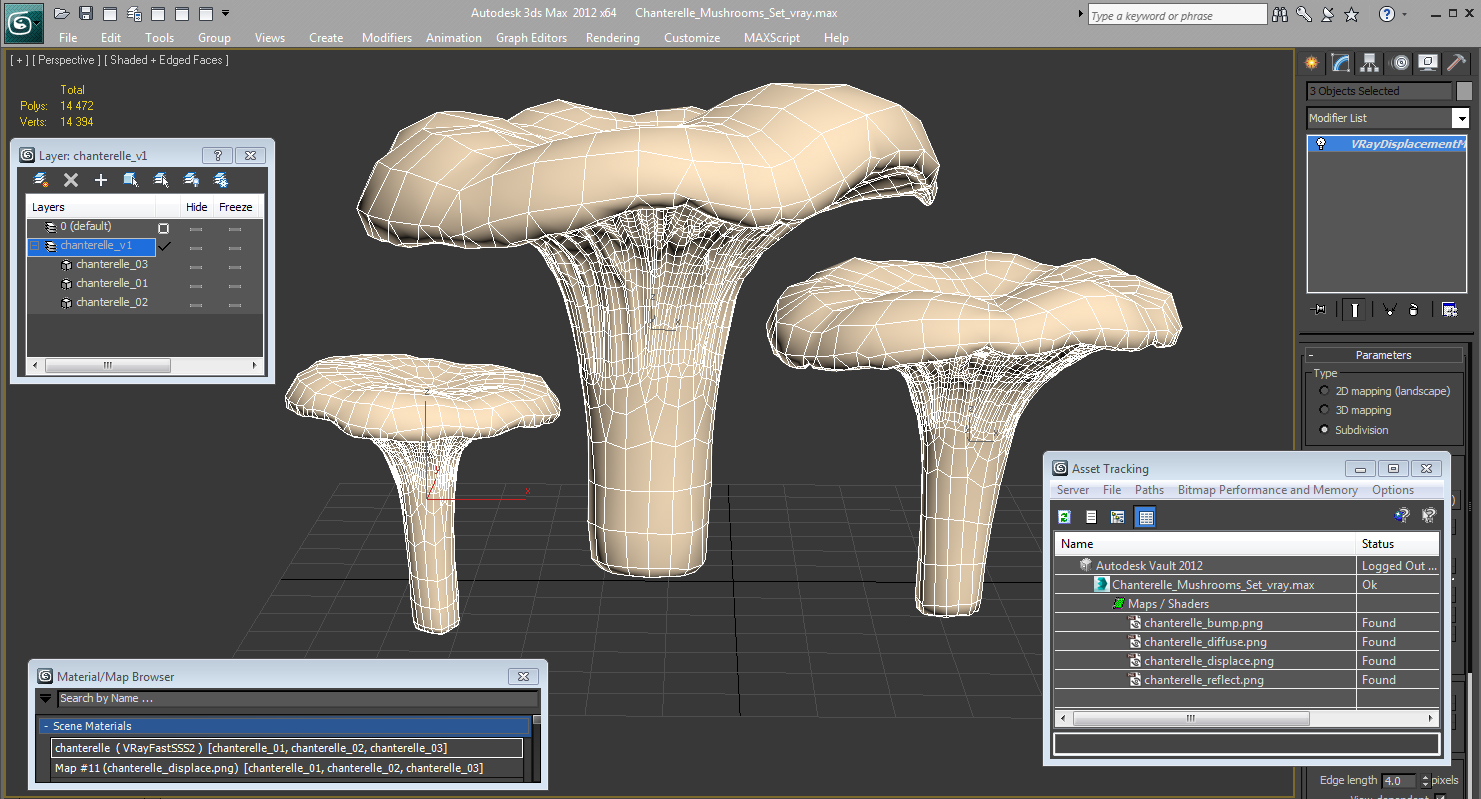Open the MAXScript menu
Image resolution: width=1481 pixels, height=799 pixels.
click(x=772, y=38)
